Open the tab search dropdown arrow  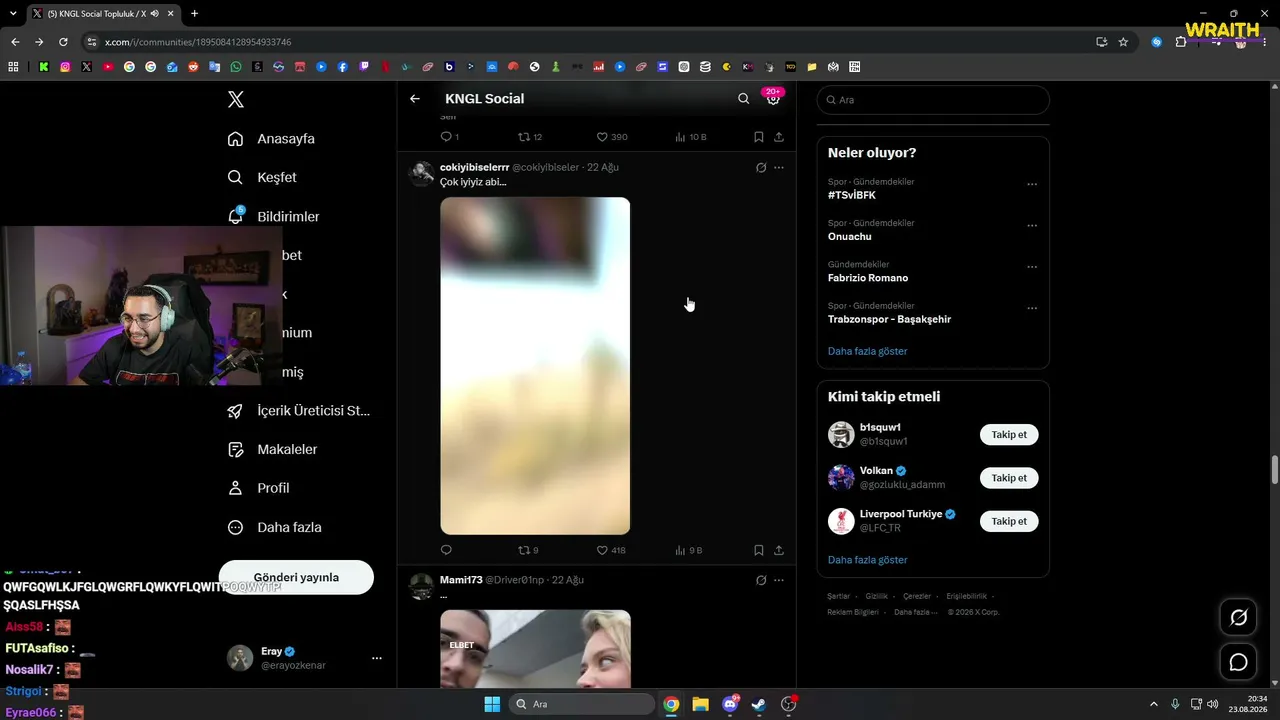(x=12, y=14)
